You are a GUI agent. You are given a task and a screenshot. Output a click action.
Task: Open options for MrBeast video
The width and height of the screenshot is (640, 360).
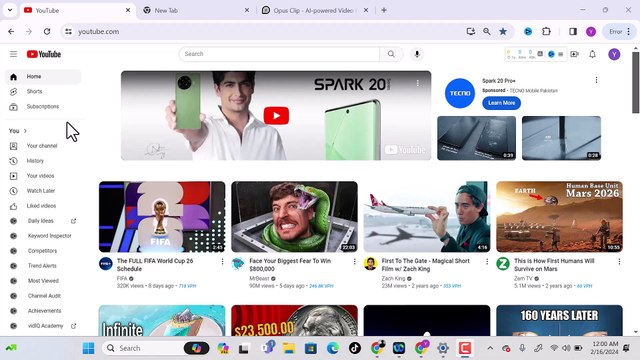(x=354, y=261)
